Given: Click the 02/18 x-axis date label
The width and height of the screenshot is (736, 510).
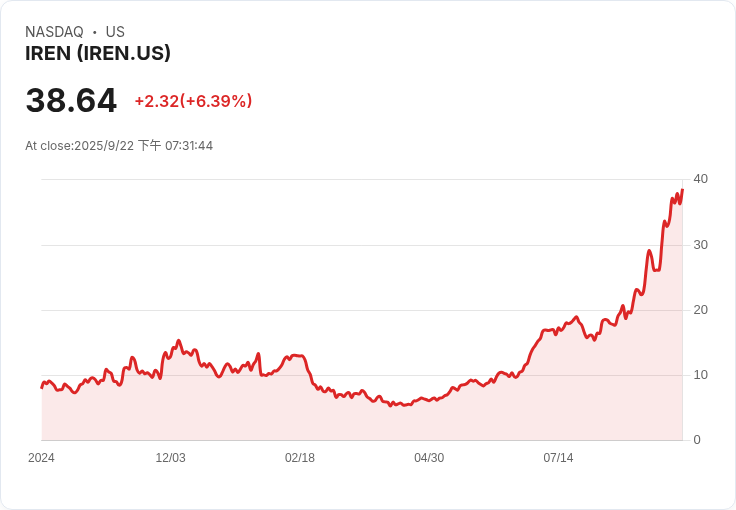Looking at the screenshot, I should [300, 458].
